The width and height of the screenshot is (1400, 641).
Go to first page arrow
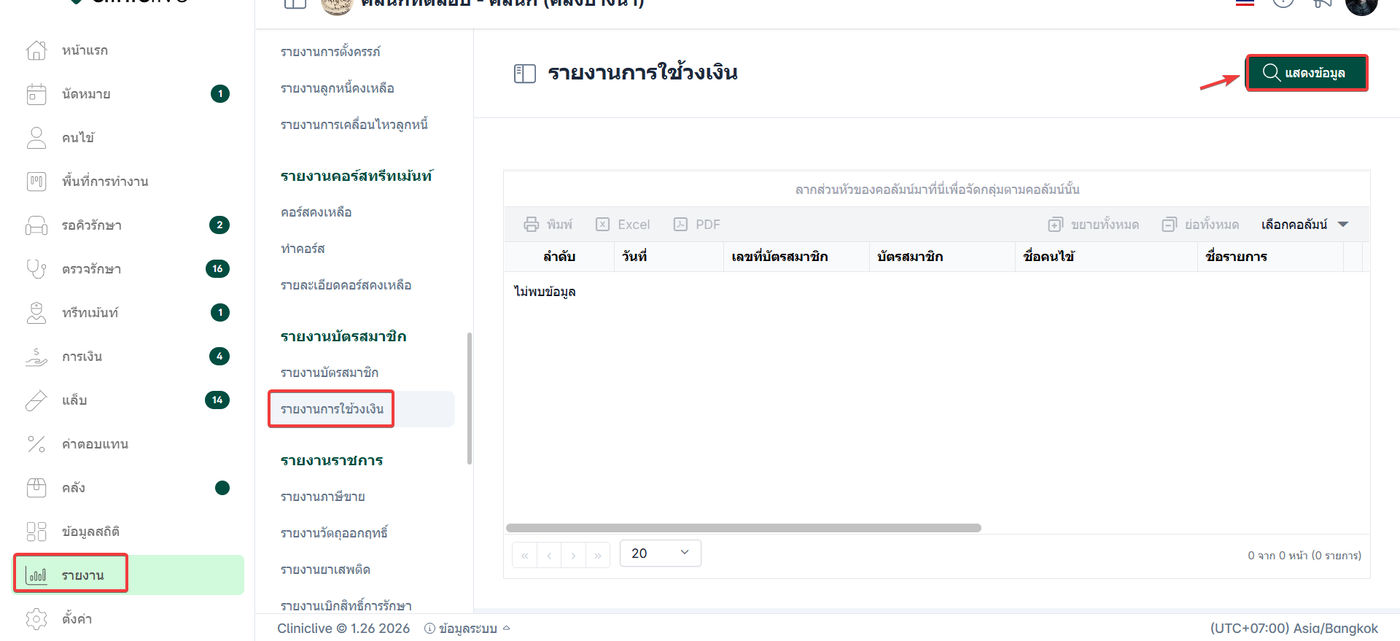tap(524, 554)
